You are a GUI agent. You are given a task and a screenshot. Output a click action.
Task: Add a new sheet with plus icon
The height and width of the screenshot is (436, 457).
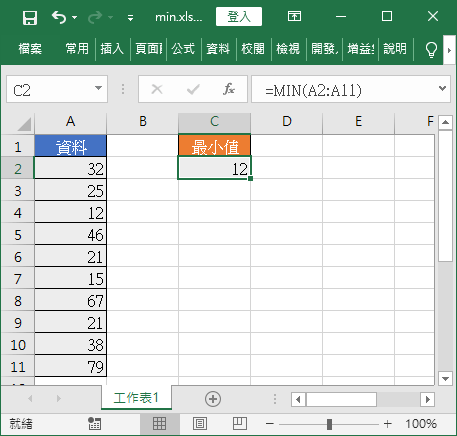point(213,399)
